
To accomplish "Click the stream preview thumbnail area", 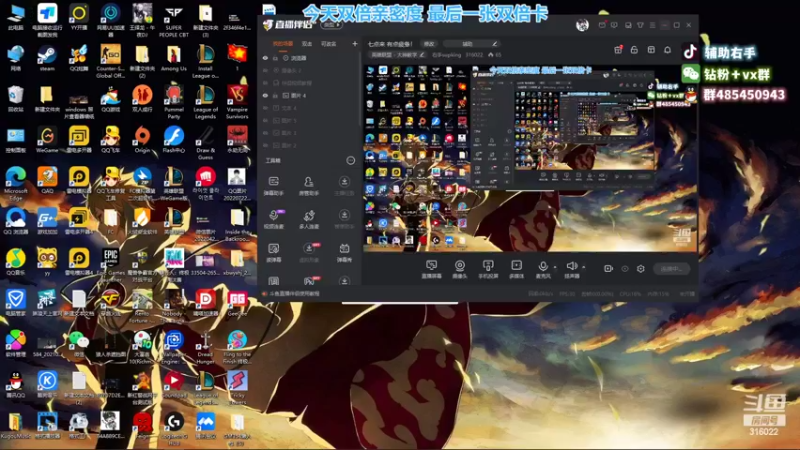I will [530, 158].
